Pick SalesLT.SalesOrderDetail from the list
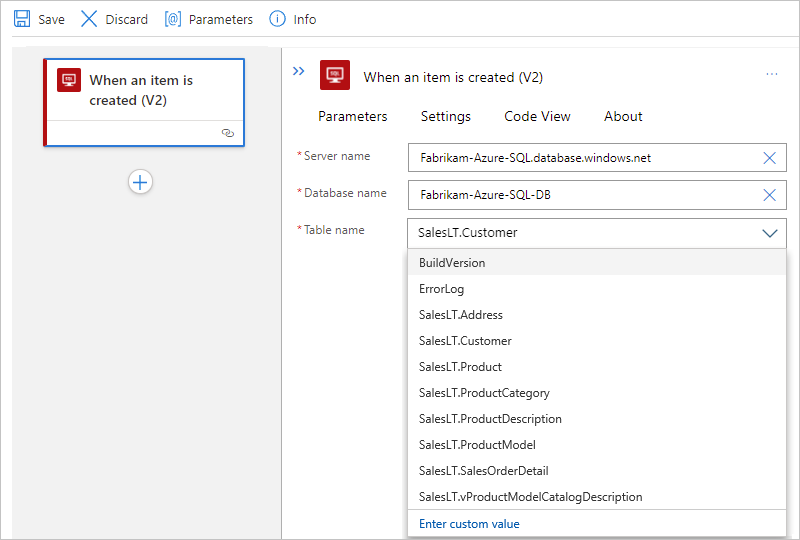The height and width of the screenshot is (540, 800). click(x=483, y=471)
